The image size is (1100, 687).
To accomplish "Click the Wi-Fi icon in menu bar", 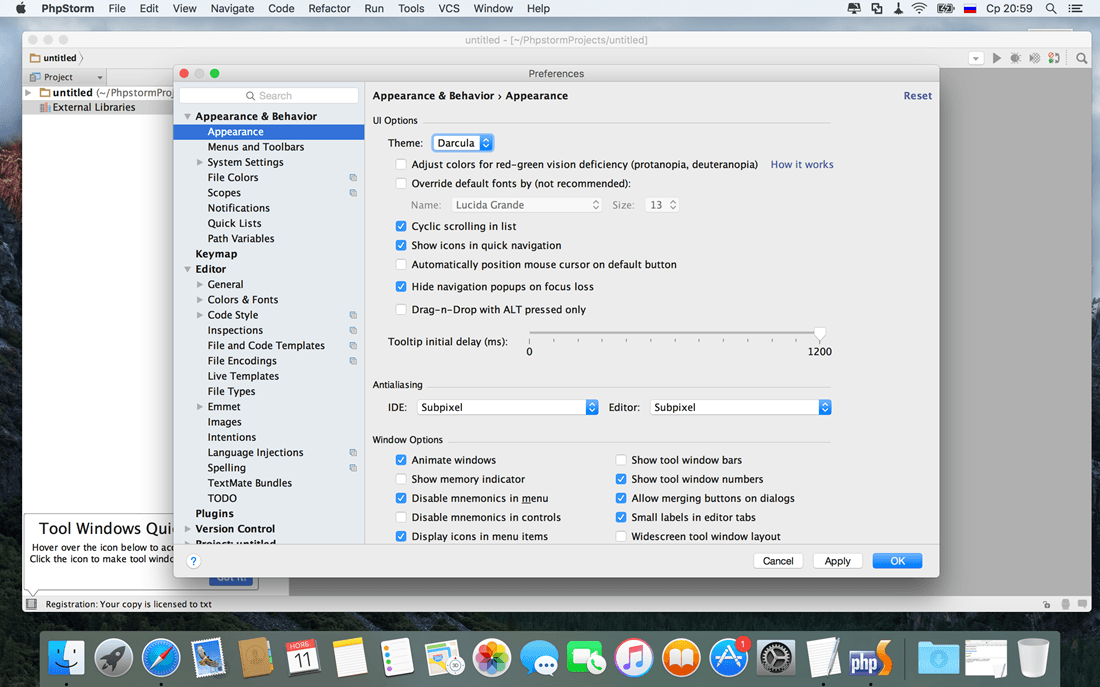I will click(919, 8).
